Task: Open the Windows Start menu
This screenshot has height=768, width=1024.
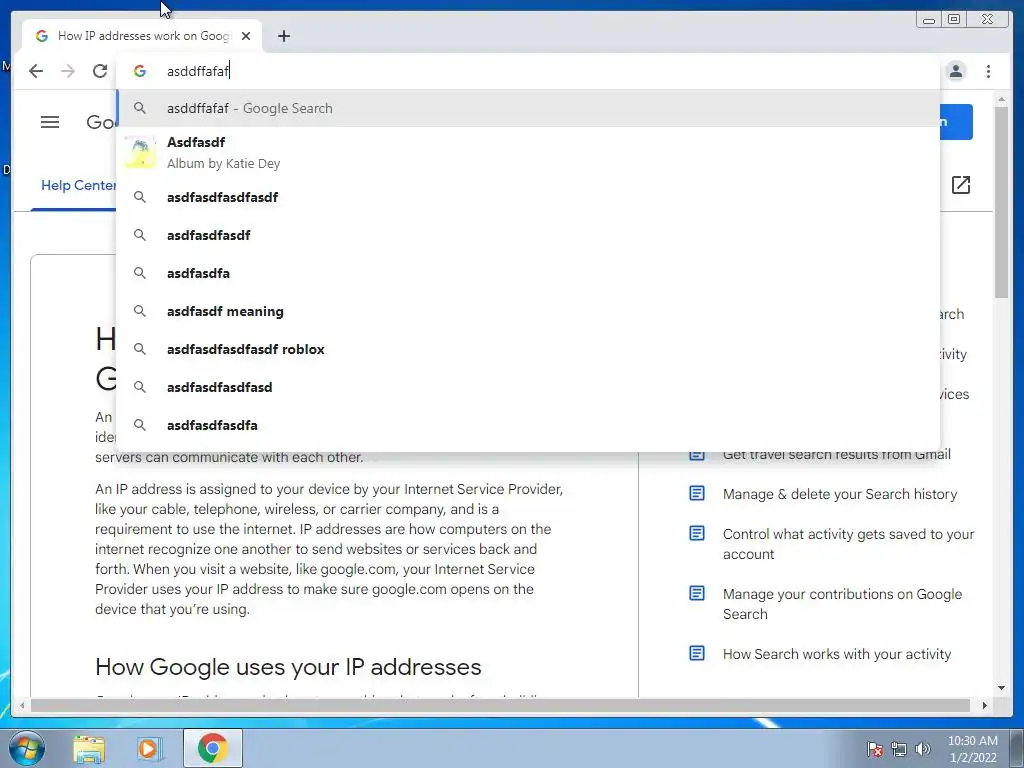Action: click(x=27, y=748)
